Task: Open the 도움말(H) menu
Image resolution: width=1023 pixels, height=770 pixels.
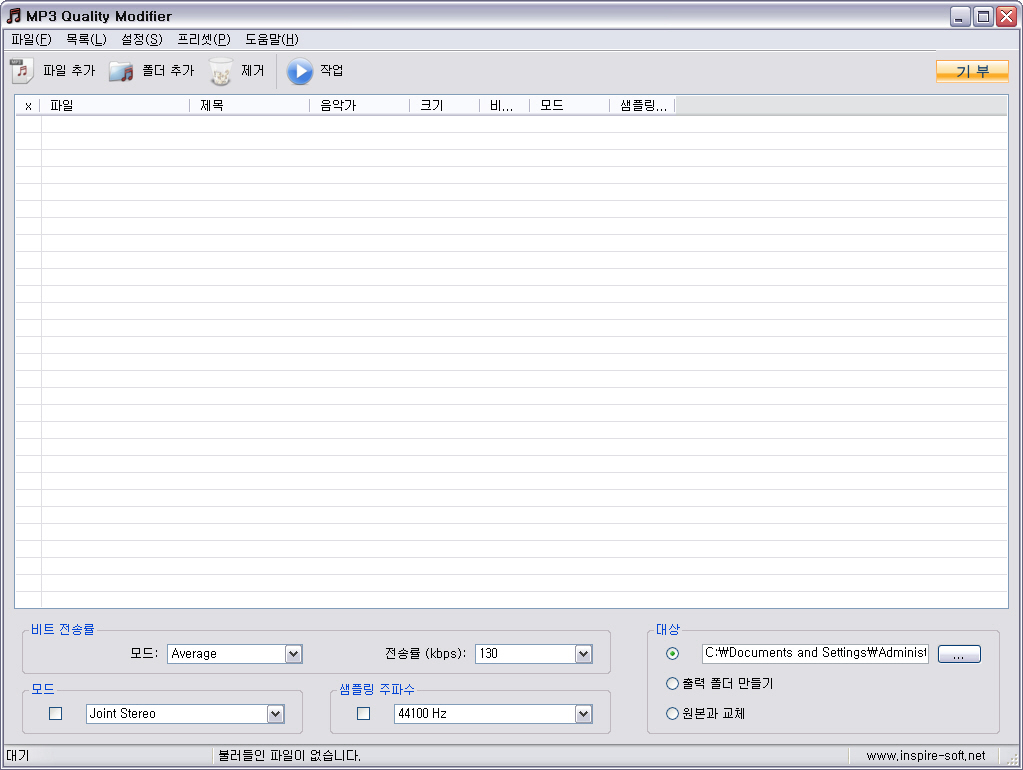Action: click(x=271, y=39)
